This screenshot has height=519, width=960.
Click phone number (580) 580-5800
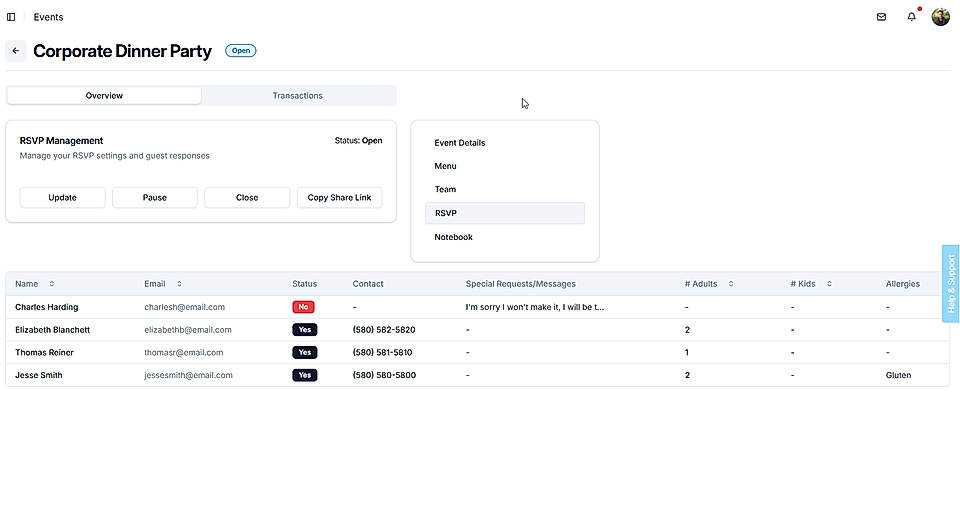pos(384,375)
